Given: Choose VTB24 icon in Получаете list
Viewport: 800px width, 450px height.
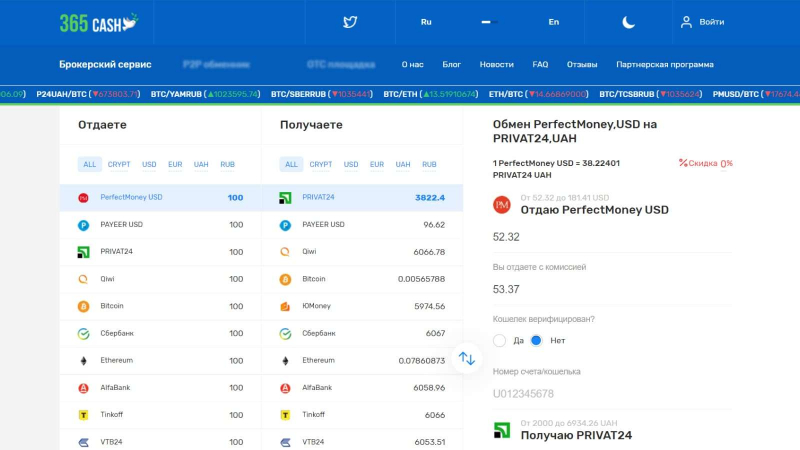Looking at the screenshot, I should (x=285, y=442).
